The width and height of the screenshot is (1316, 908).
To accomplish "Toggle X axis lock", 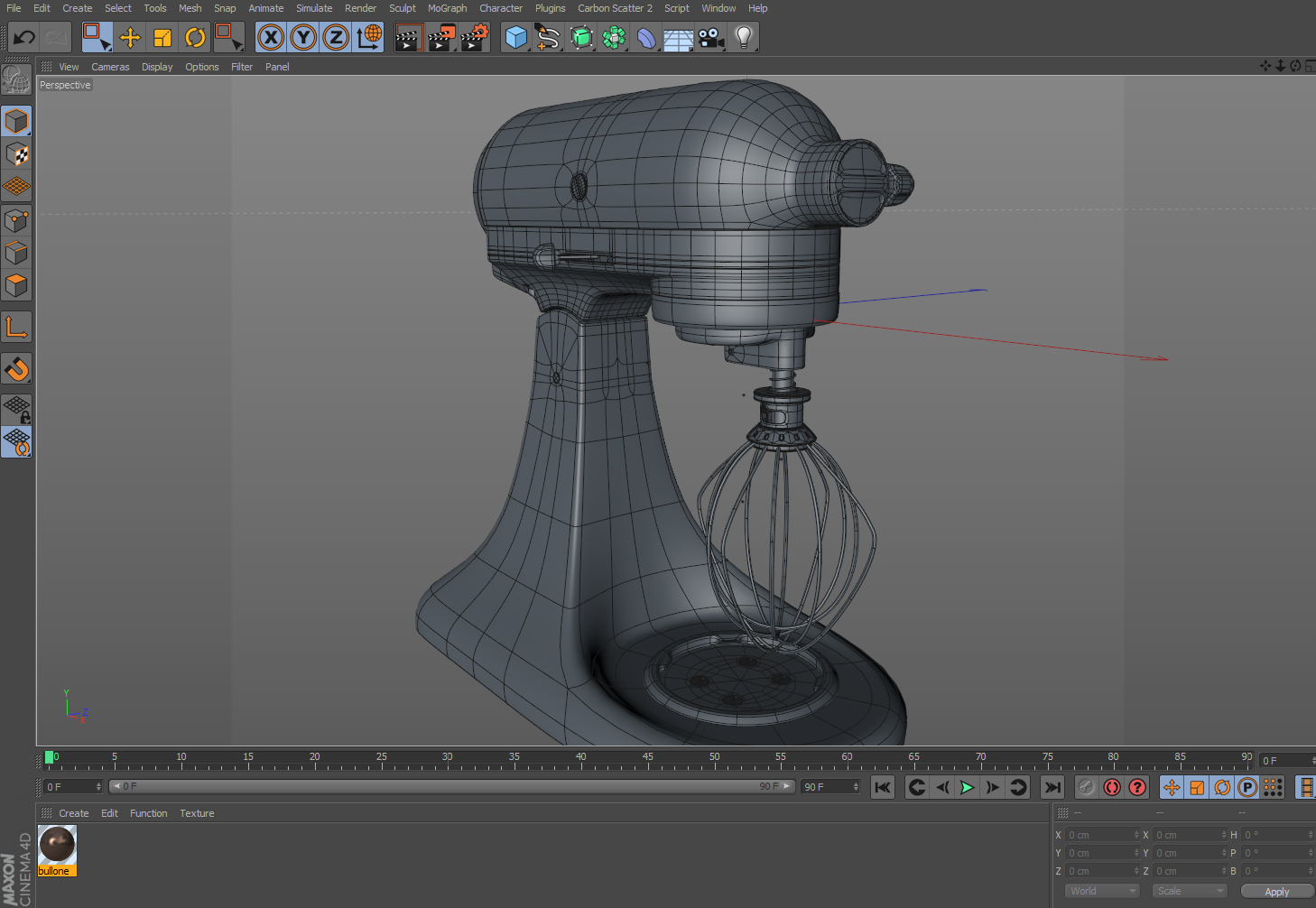I will 271,38.
